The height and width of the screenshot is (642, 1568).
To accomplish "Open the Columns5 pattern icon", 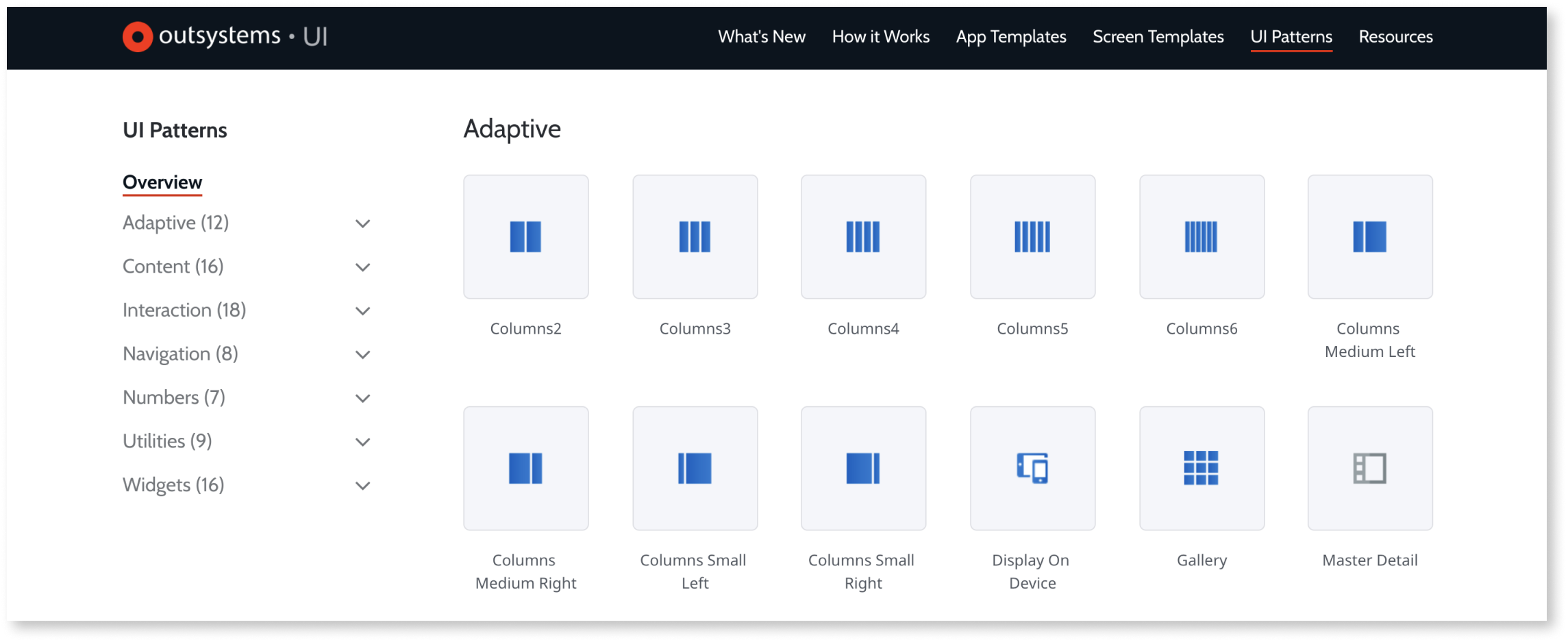I will click(1032, 236).
